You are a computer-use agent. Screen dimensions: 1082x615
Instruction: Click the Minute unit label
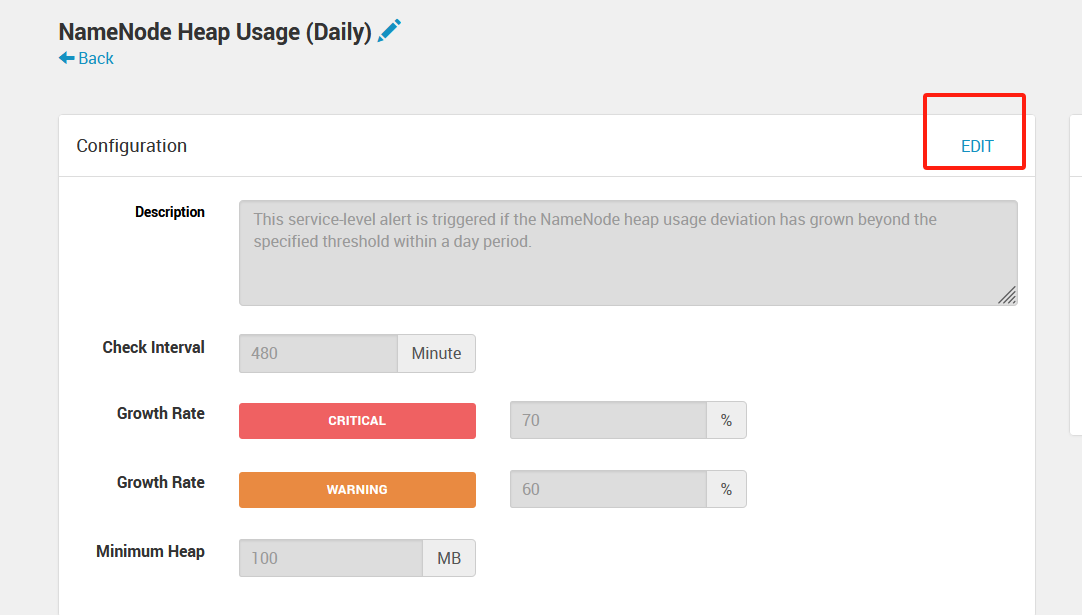coord(436,353)
